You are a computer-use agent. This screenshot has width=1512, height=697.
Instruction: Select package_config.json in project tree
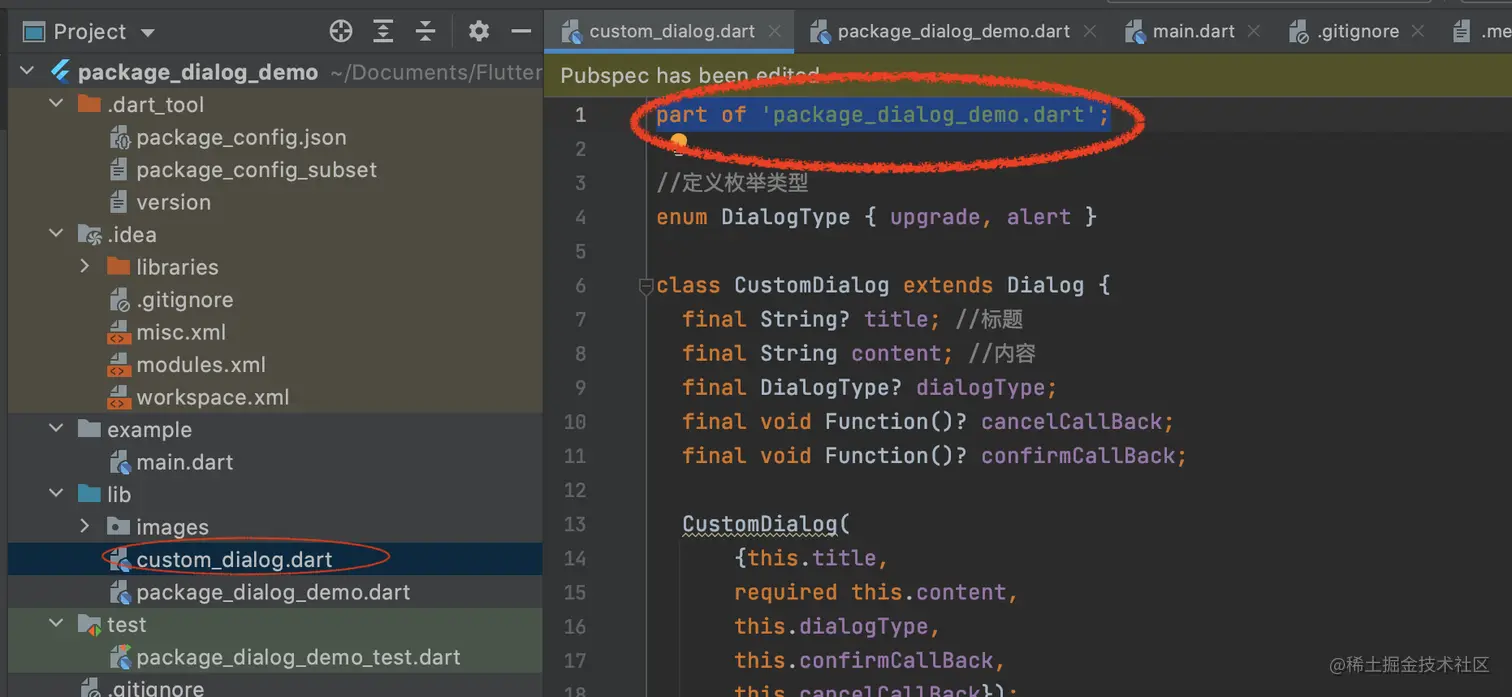coord(241,137)
